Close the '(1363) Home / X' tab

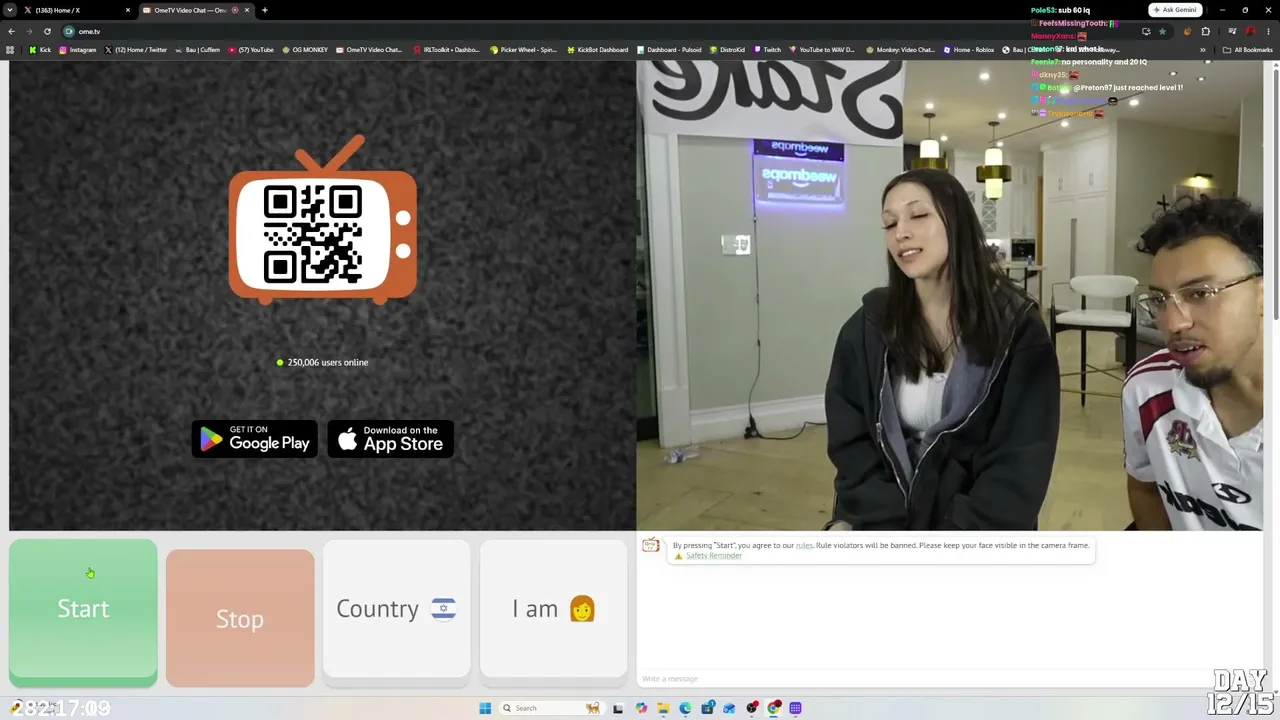[128, 10]
